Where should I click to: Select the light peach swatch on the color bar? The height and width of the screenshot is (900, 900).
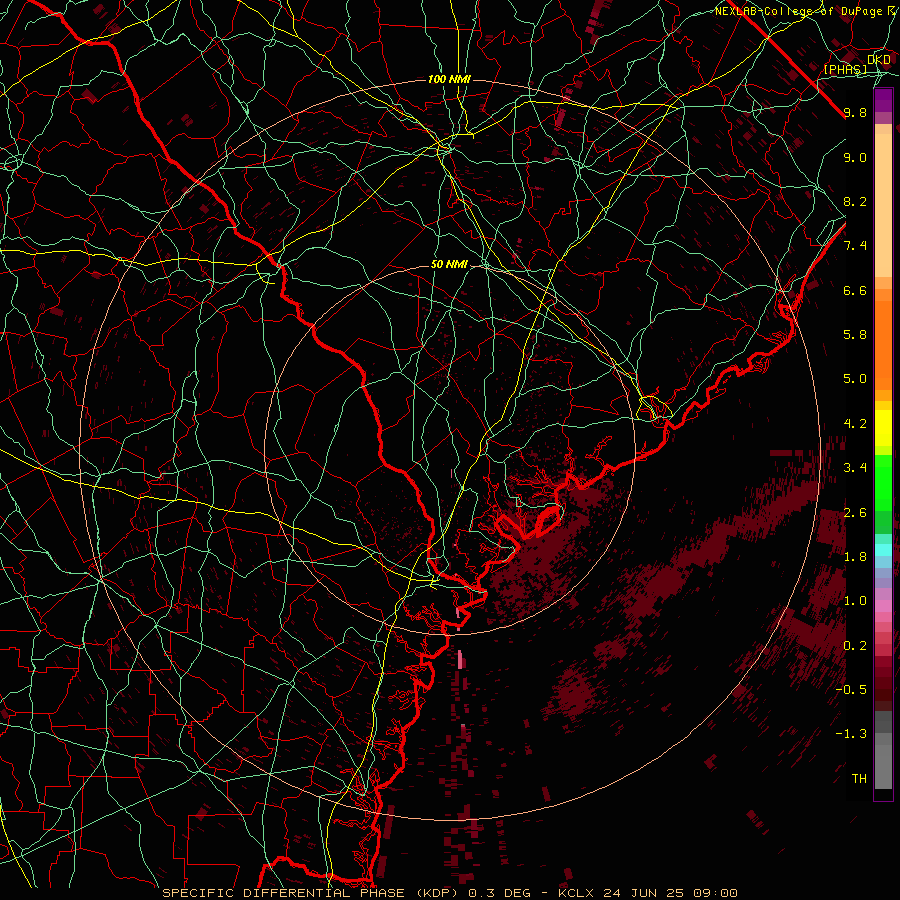[883, 207]
